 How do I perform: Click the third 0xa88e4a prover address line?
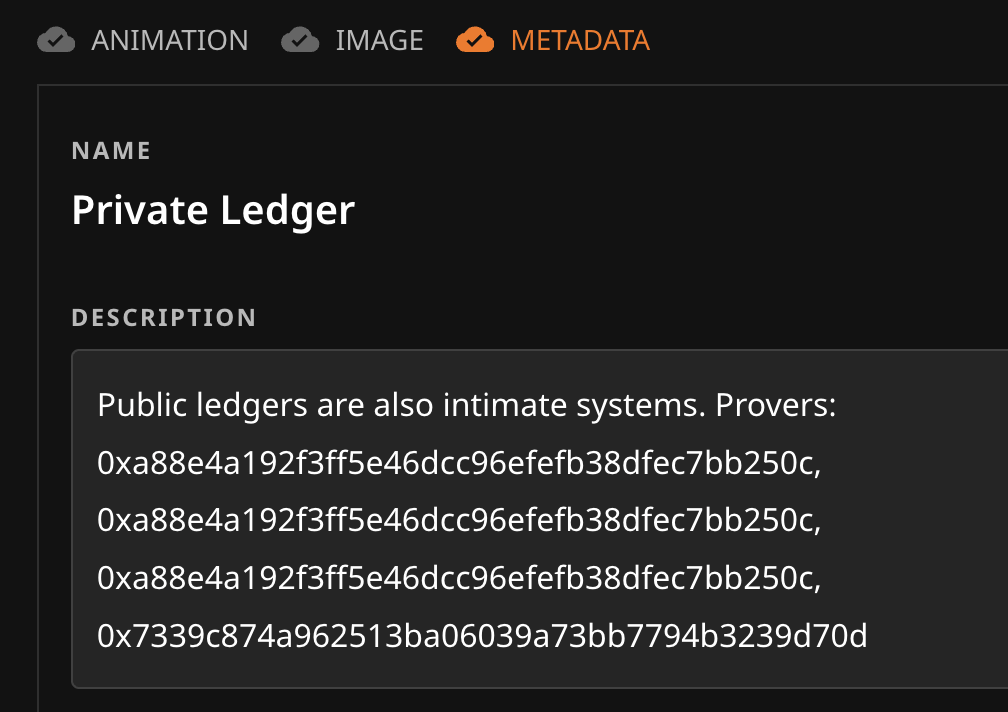(x=457, y=577)
